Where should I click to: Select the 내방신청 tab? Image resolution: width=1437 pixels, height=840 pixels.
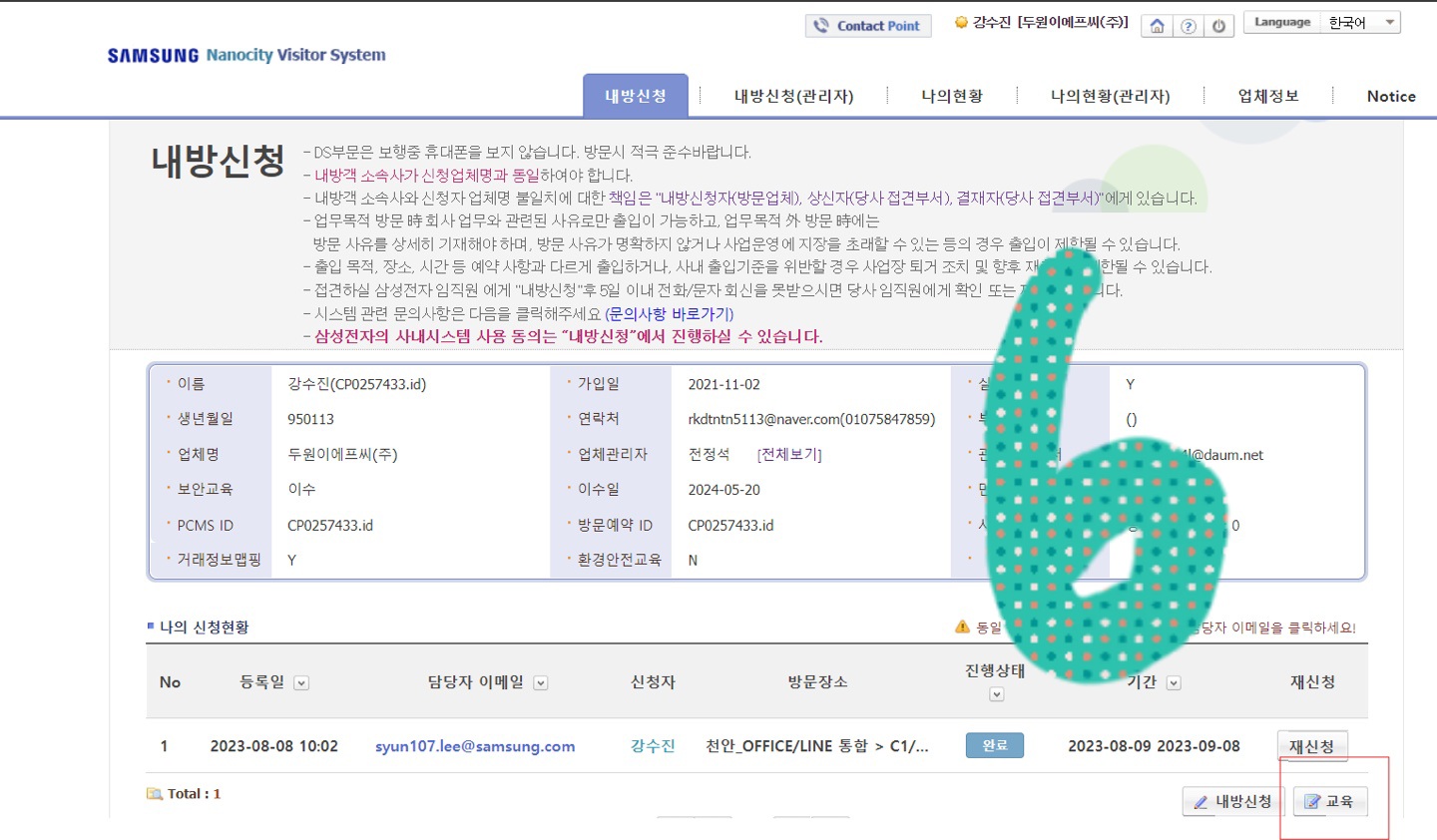pos(636,96)
